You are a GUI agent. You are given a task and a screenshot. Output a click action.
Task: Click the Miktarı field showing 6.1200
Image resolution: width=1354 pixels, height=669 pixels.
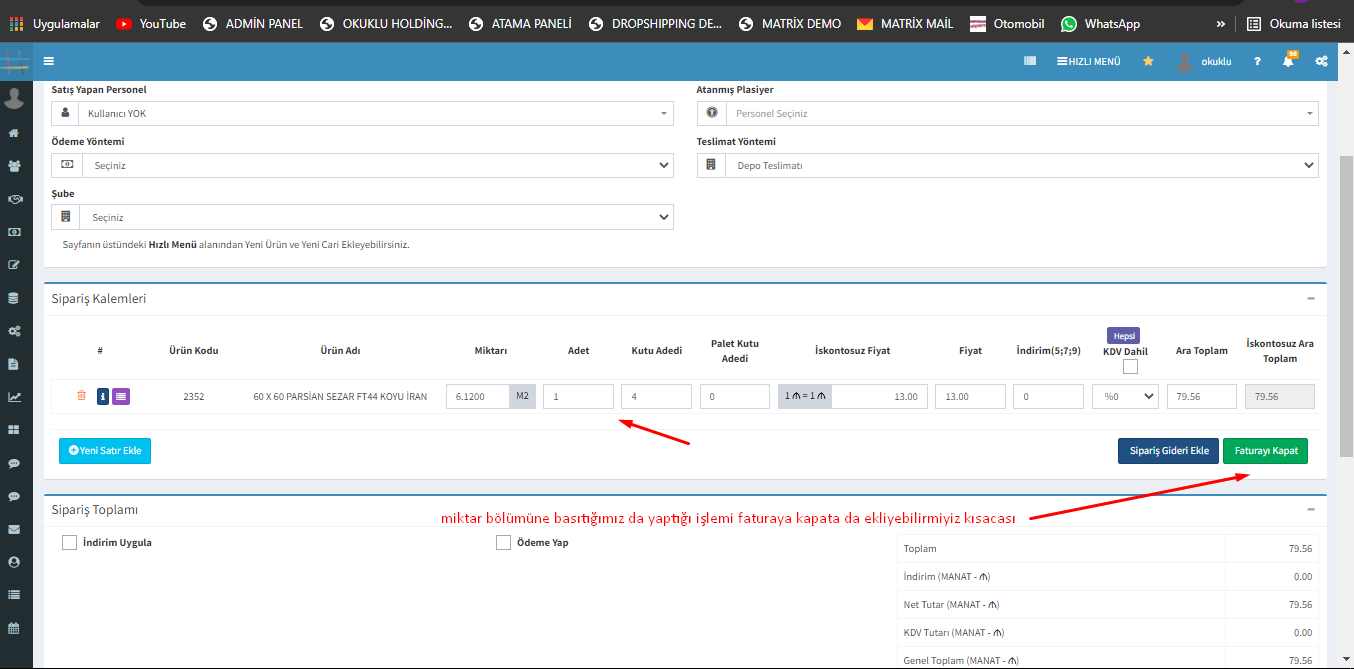(x=477, y=397)
